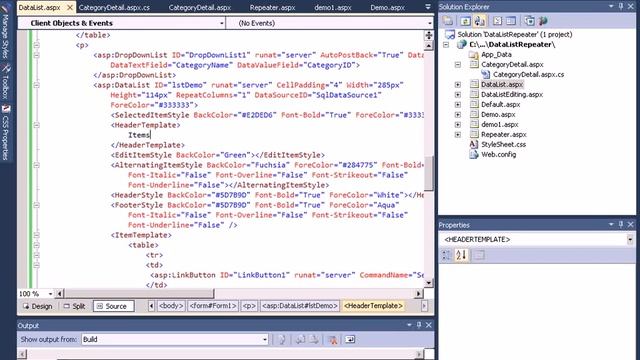Screen dimensions: 640x360
Task: Select the <HeaderTemplate> tag navigator
Action: 373,306
